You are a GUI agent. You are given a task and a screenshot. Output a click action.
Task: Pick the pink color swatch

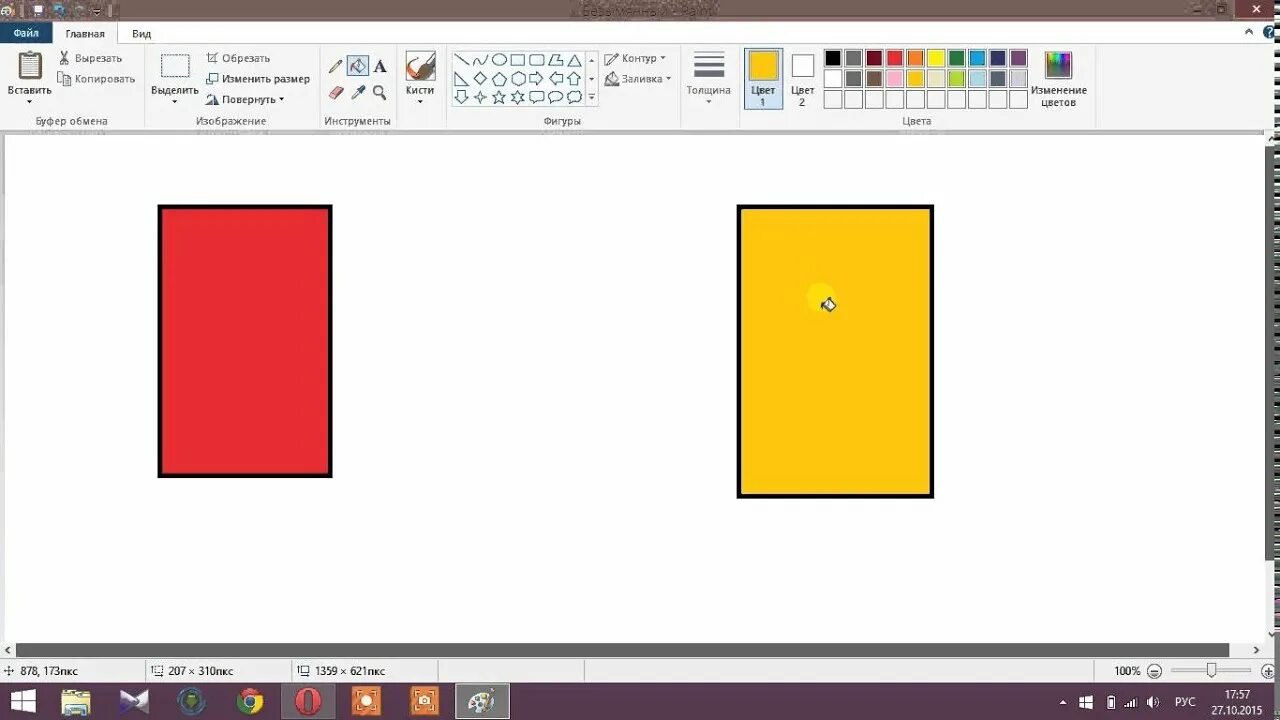[x=895, y=78]
